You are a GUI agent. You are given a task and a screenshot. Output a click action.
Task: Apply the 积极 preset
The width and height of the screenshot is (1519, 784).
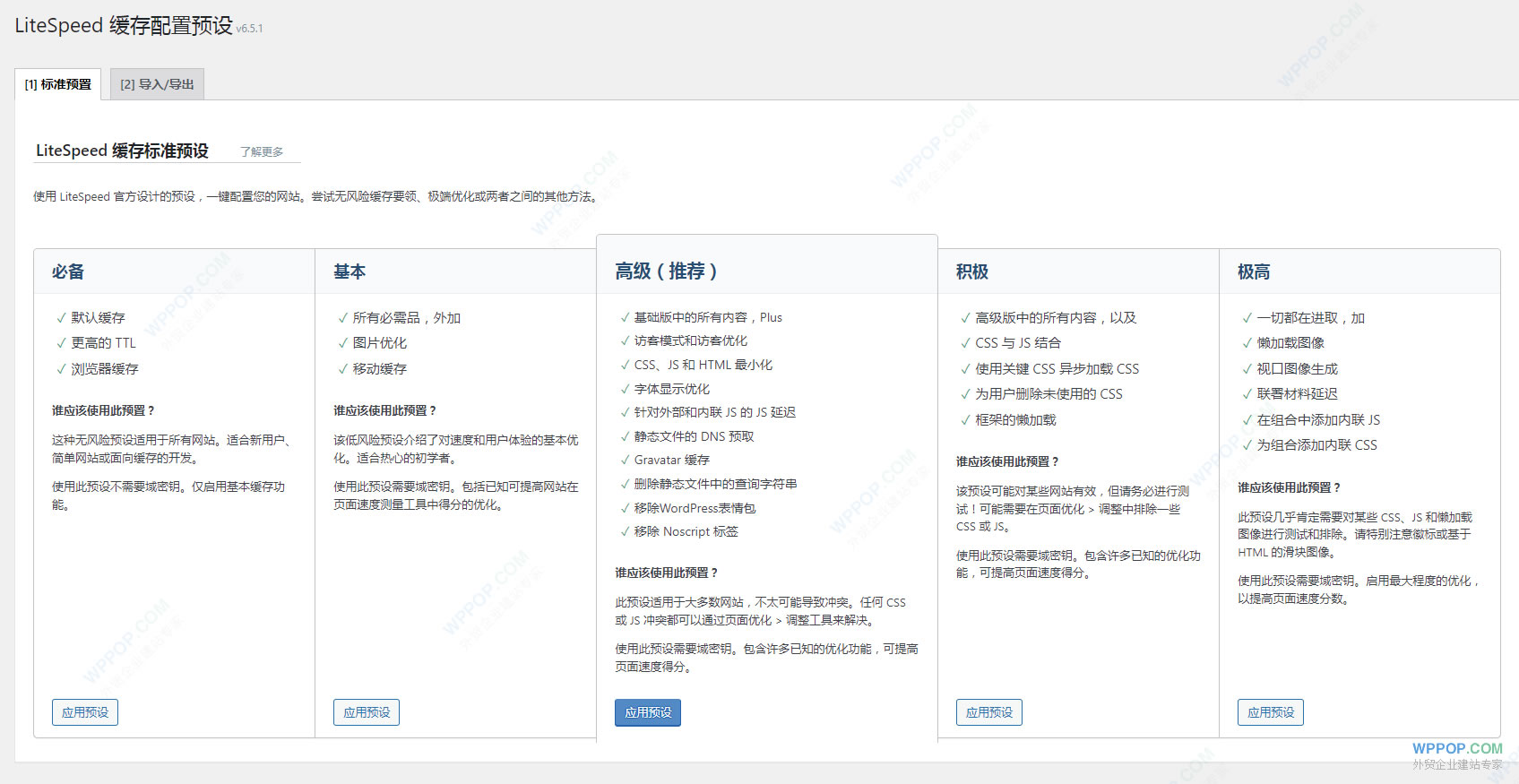pos(989,712)
